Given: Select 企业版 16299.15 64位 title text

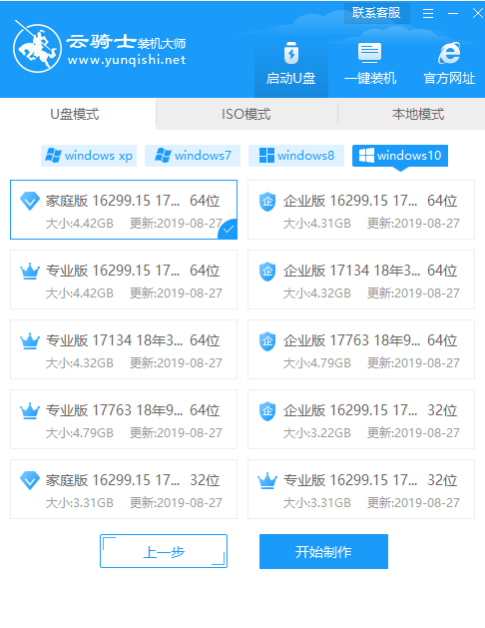Looking at the screenshot, I should tap(370, 201).
